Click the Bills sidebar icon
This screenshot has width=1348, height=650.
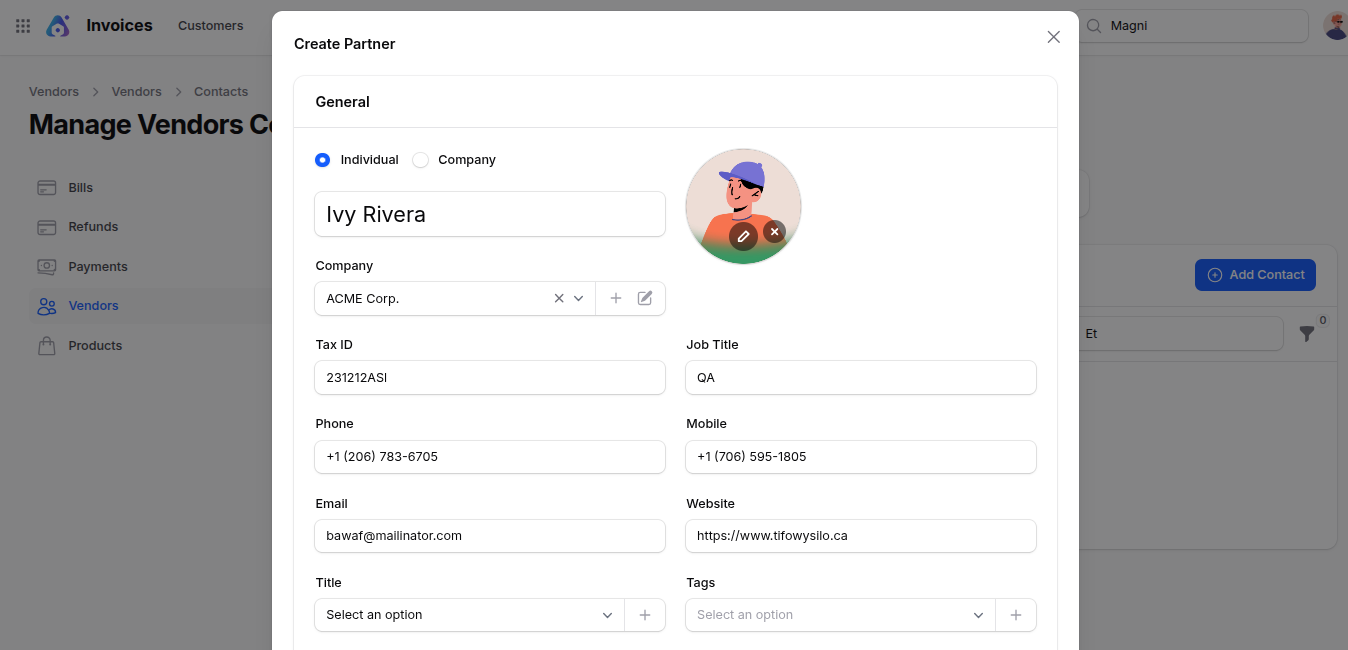[46, 187]
